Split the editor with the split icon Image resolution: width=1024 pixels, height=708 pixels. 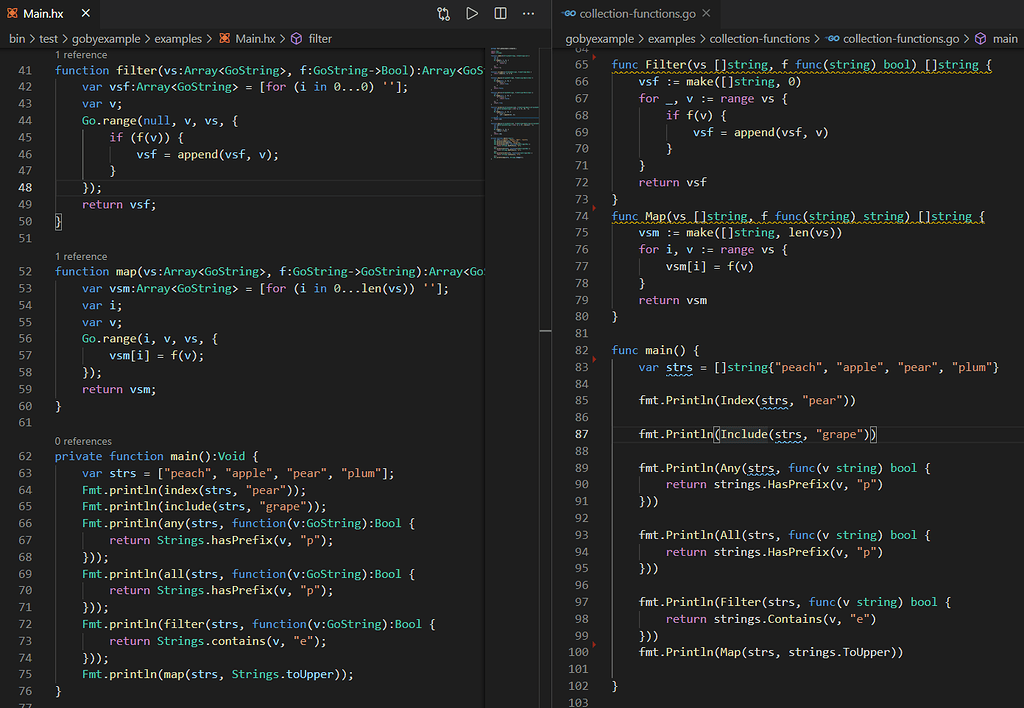tap(500, 14)
